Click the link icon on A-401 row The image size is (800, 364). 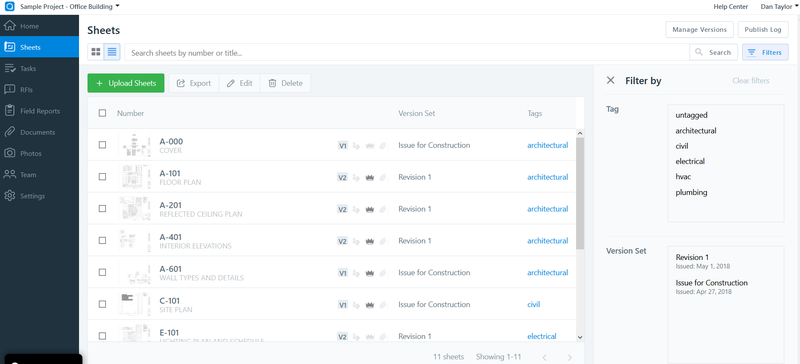tap(356, 241)
